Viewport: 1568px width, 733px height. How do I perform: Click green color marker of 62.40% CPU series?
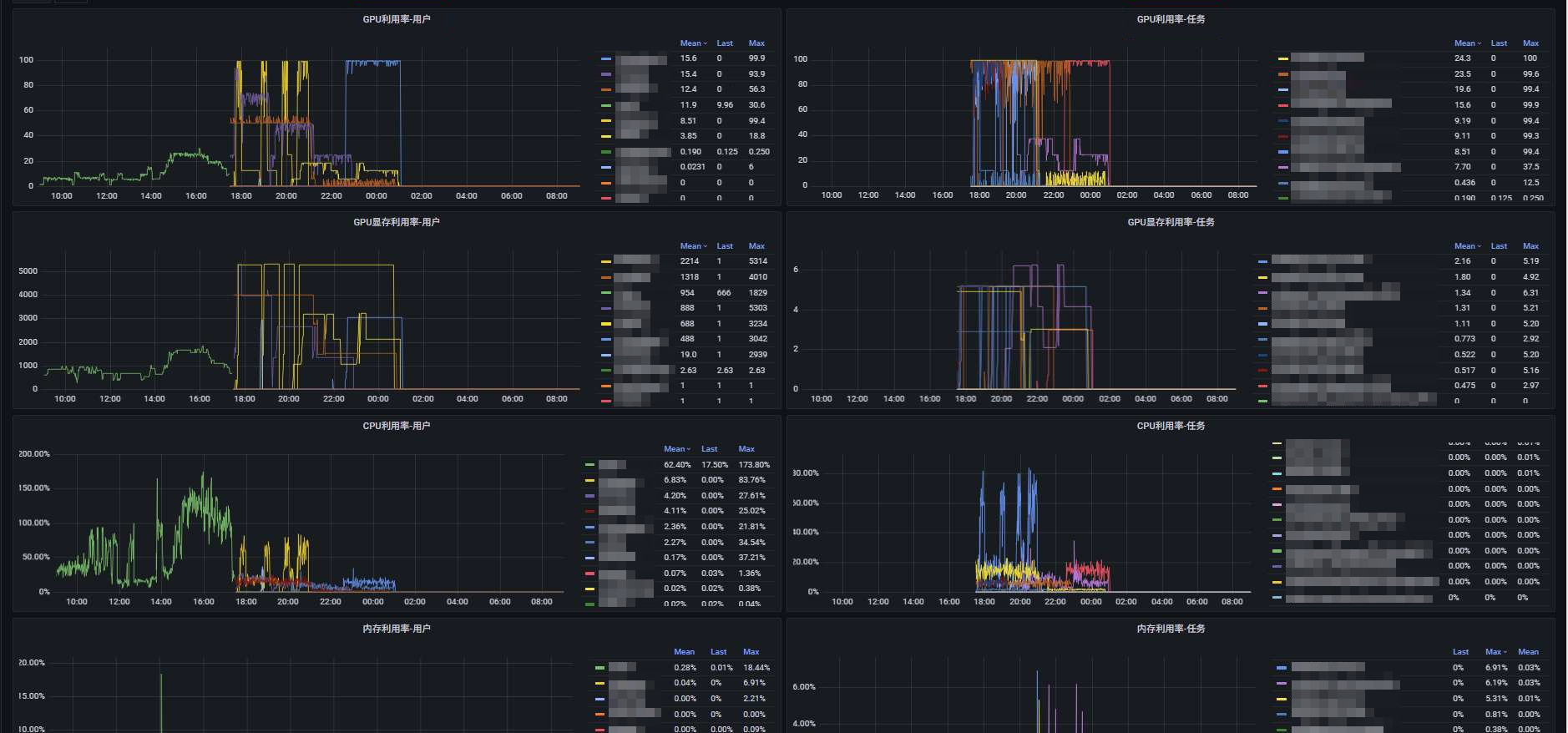tap(589, 465)
